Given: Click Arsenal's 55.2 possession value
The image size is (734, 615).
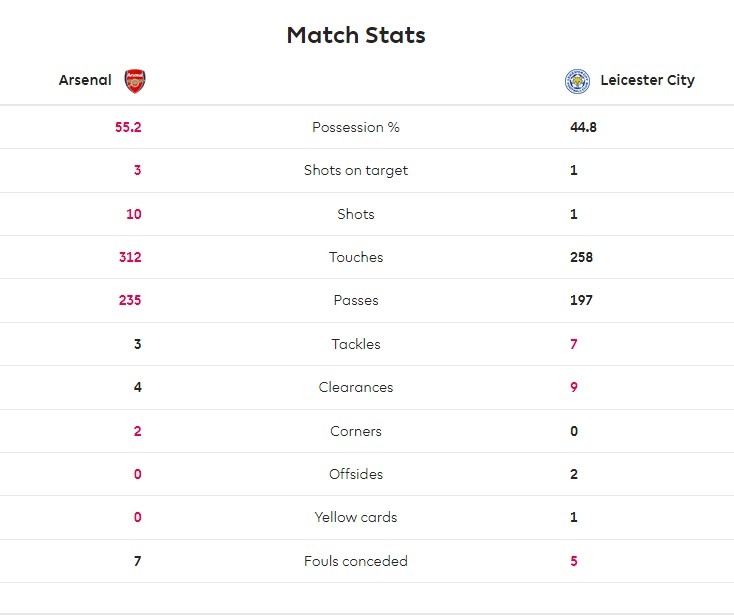Looking at the screenshot, I should [128, 127].
